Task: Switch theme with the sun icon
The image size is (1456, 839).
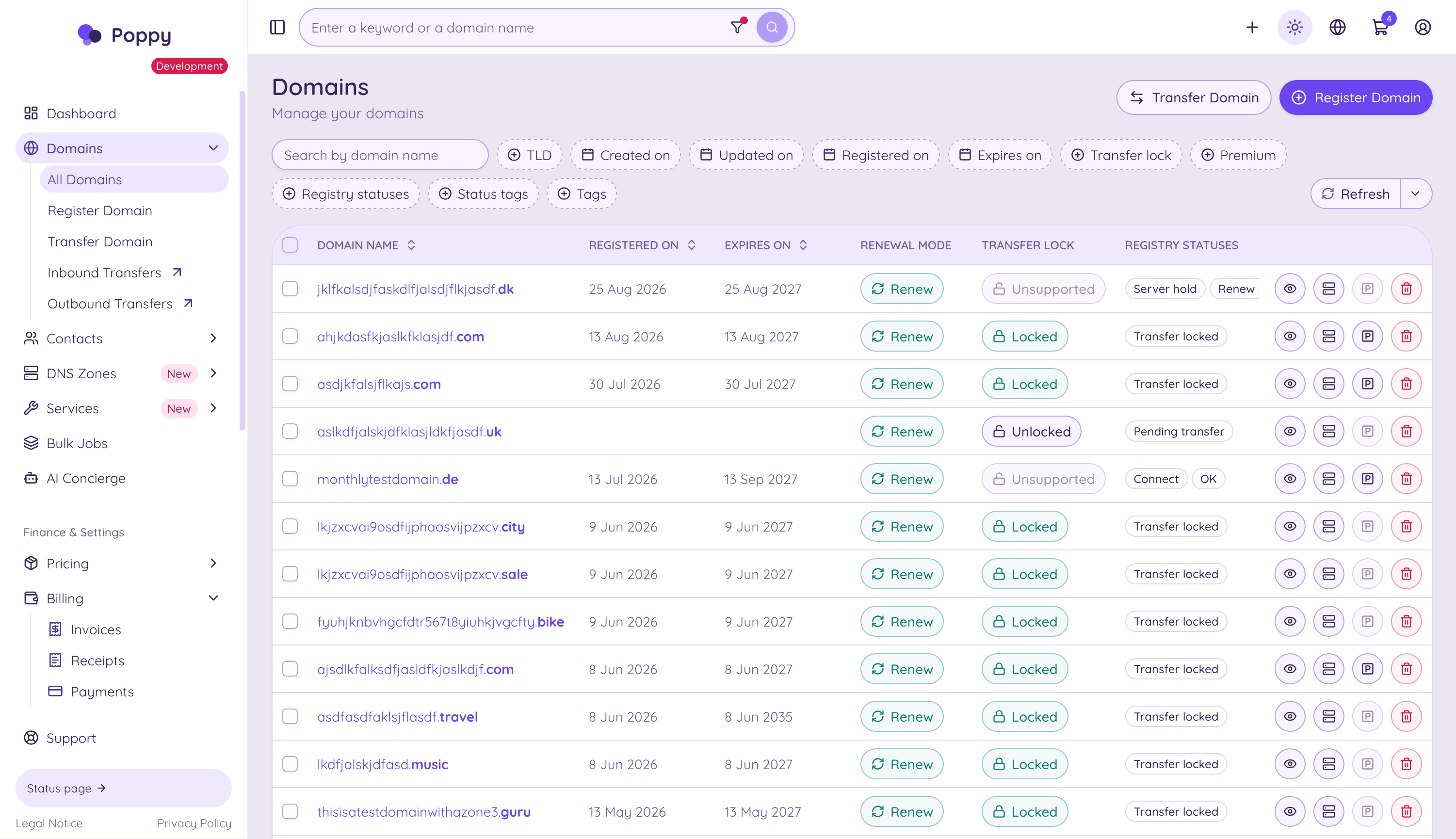Action: coord(1294,27)
